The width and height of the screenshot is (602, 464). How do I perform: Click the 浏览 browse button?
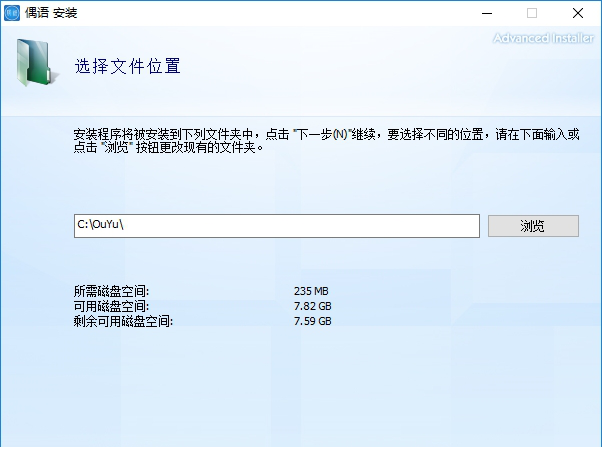(533, 226)
